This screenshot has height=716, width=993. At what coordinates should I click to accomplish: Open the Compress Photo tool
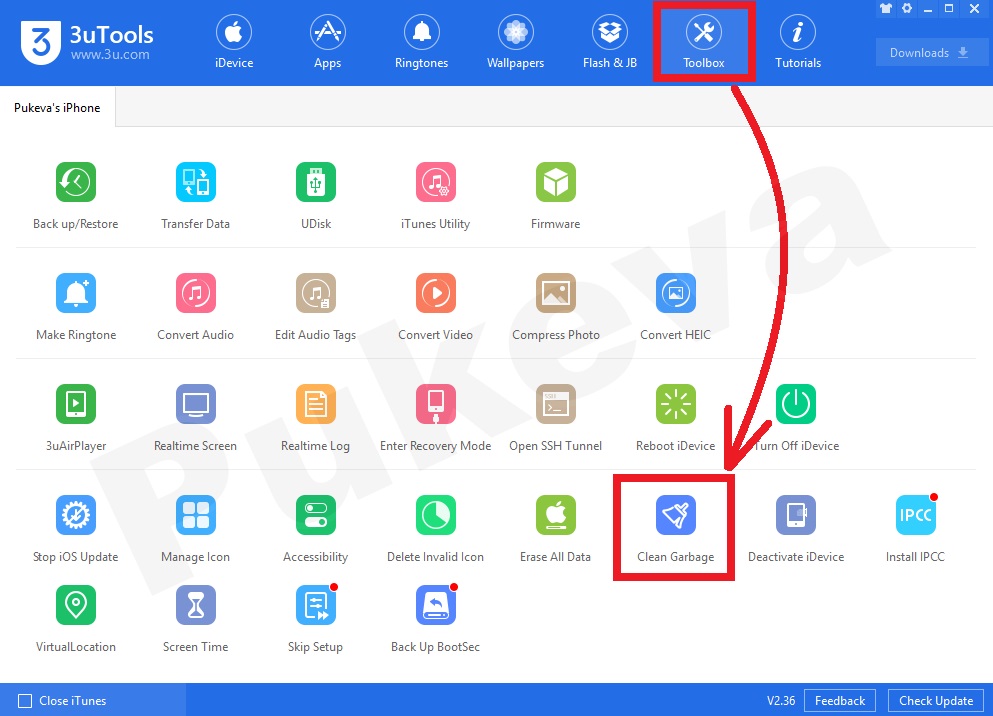[x=555, y=293]
